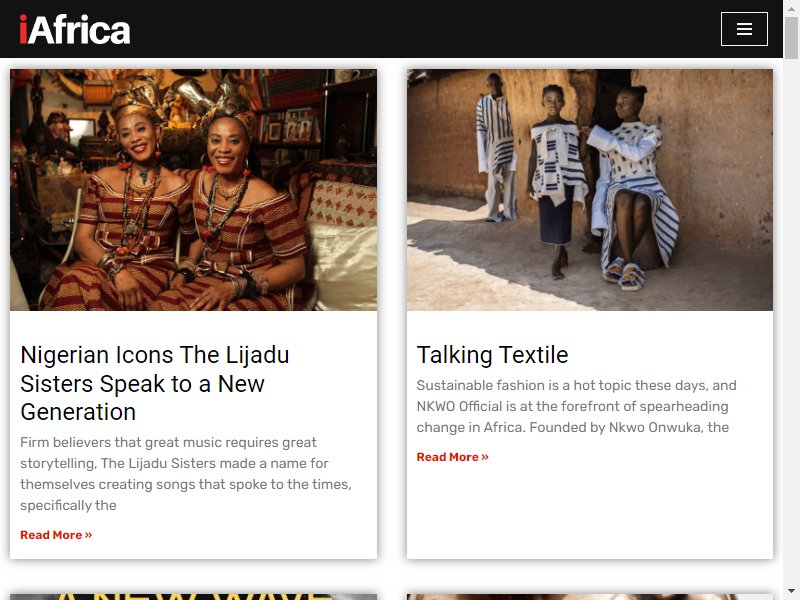Click the scrollbar down arrow
Image resolution: width=800 pixels, height=600 pixels.
coord(791,591)
